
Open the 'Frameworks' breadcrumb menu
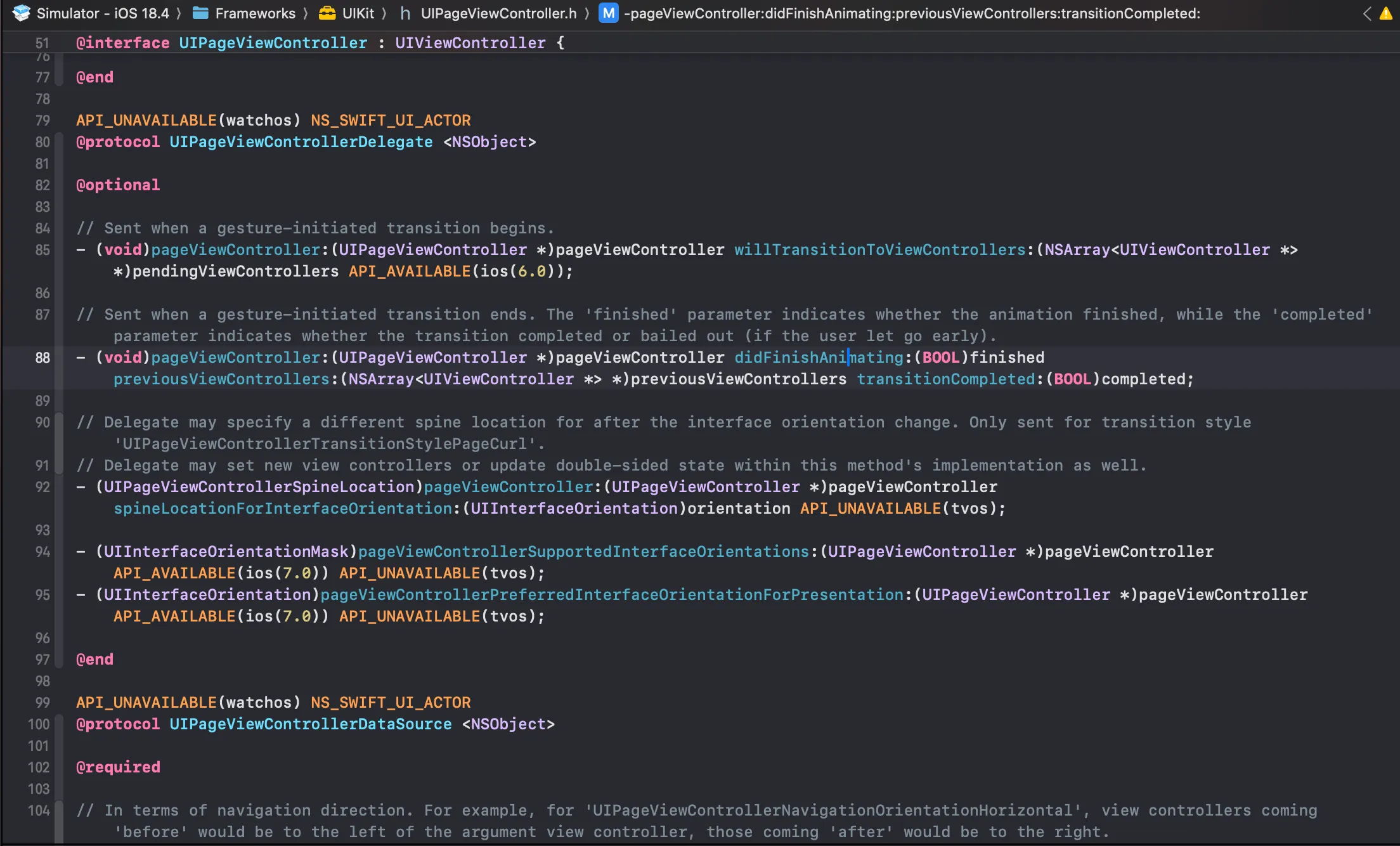click(x=255, y=13)
